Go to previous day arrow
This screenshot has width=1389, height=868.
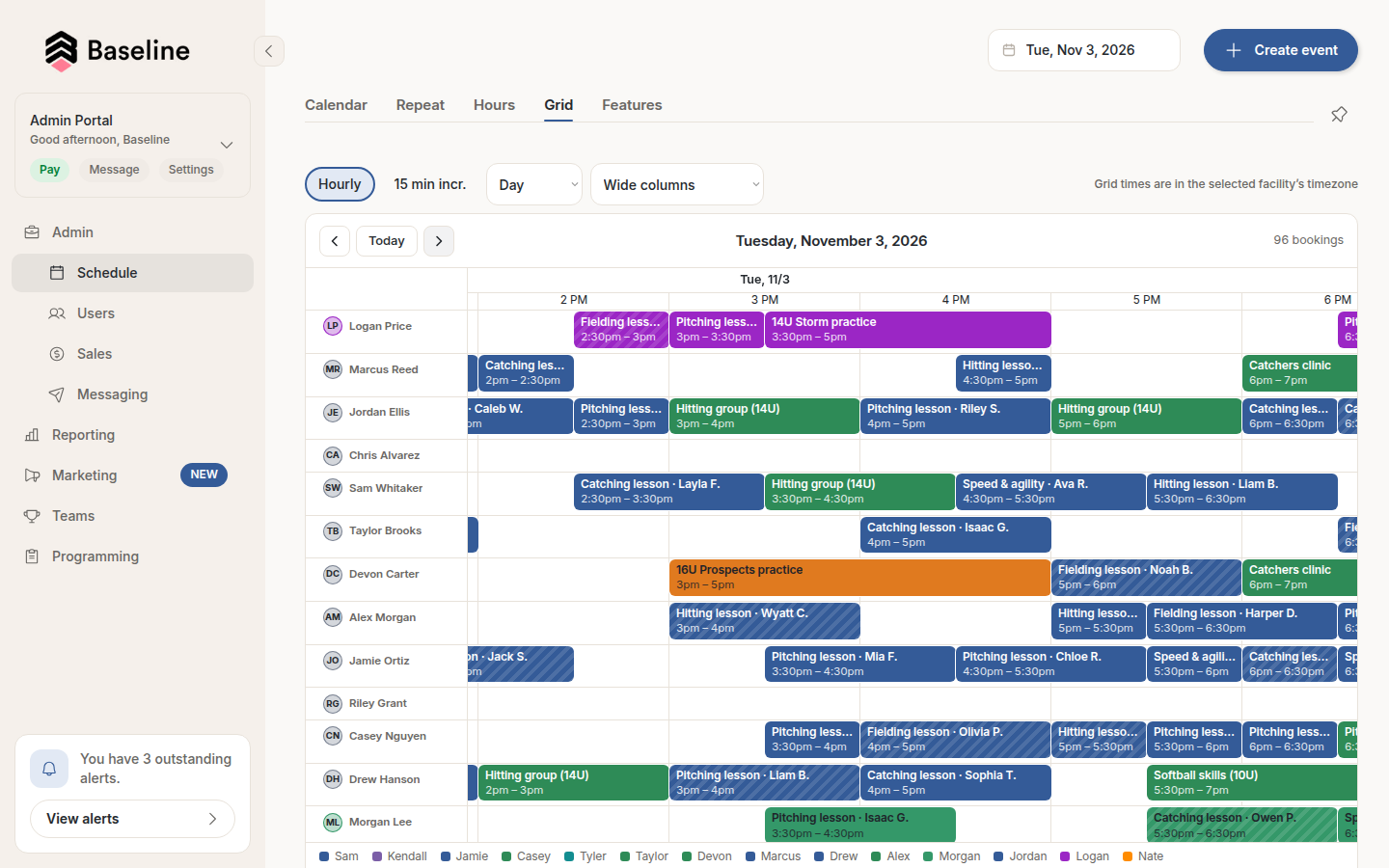tap(335, 241)
